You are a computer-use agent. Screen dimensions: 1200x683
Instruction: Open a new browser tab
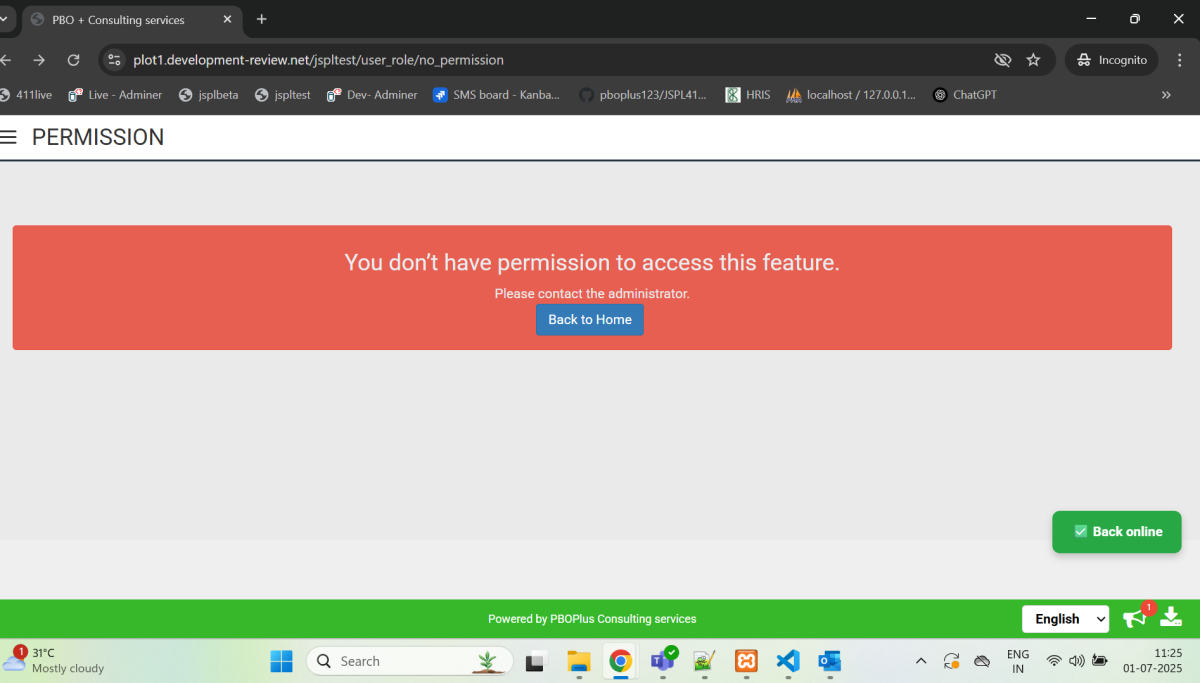pos(262,19)
